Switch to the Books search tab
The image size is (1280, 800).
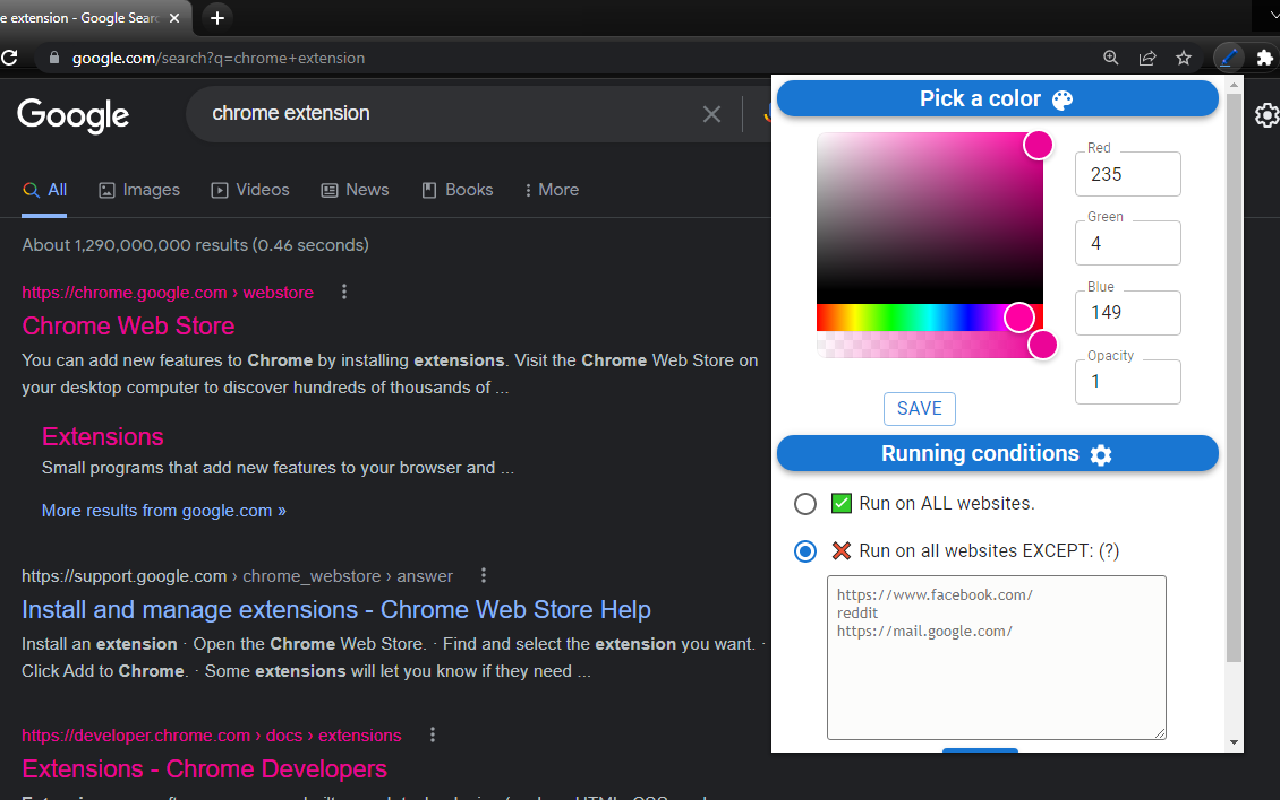[x=457, y=190]
